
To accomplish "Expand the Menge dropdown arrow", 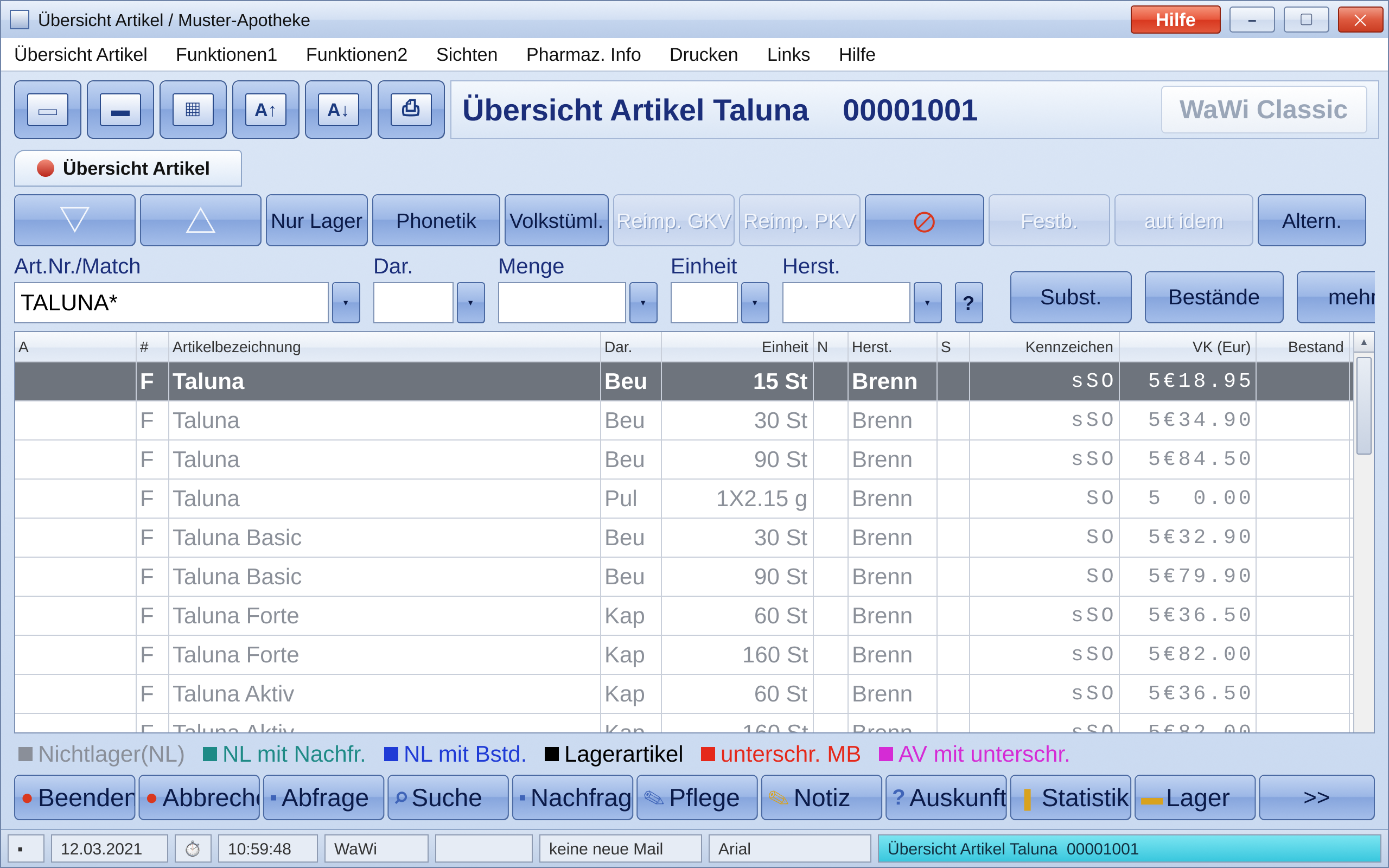I will pos(643,303).
